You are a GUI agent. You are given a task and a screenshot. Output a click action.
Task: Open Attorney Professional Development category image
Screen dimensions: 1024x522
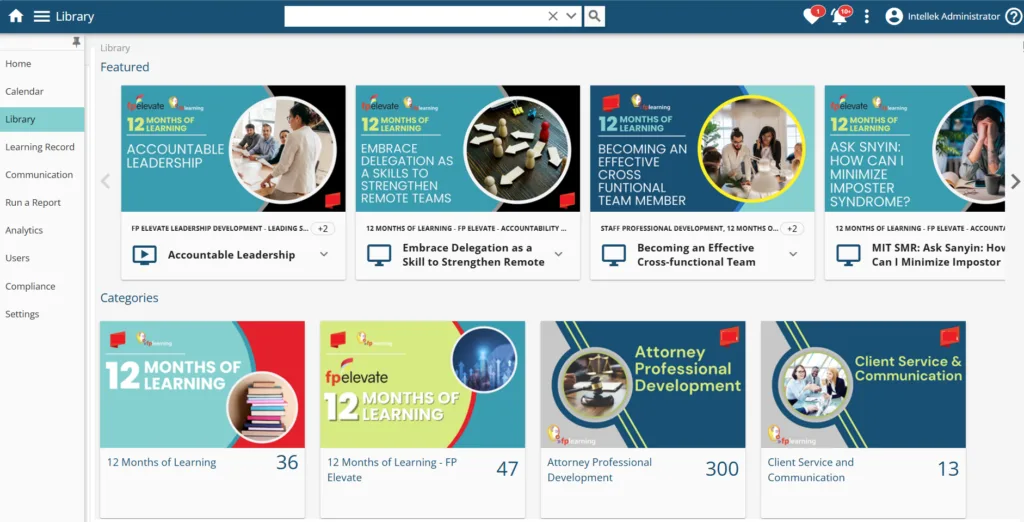click(x=643, y=384)
